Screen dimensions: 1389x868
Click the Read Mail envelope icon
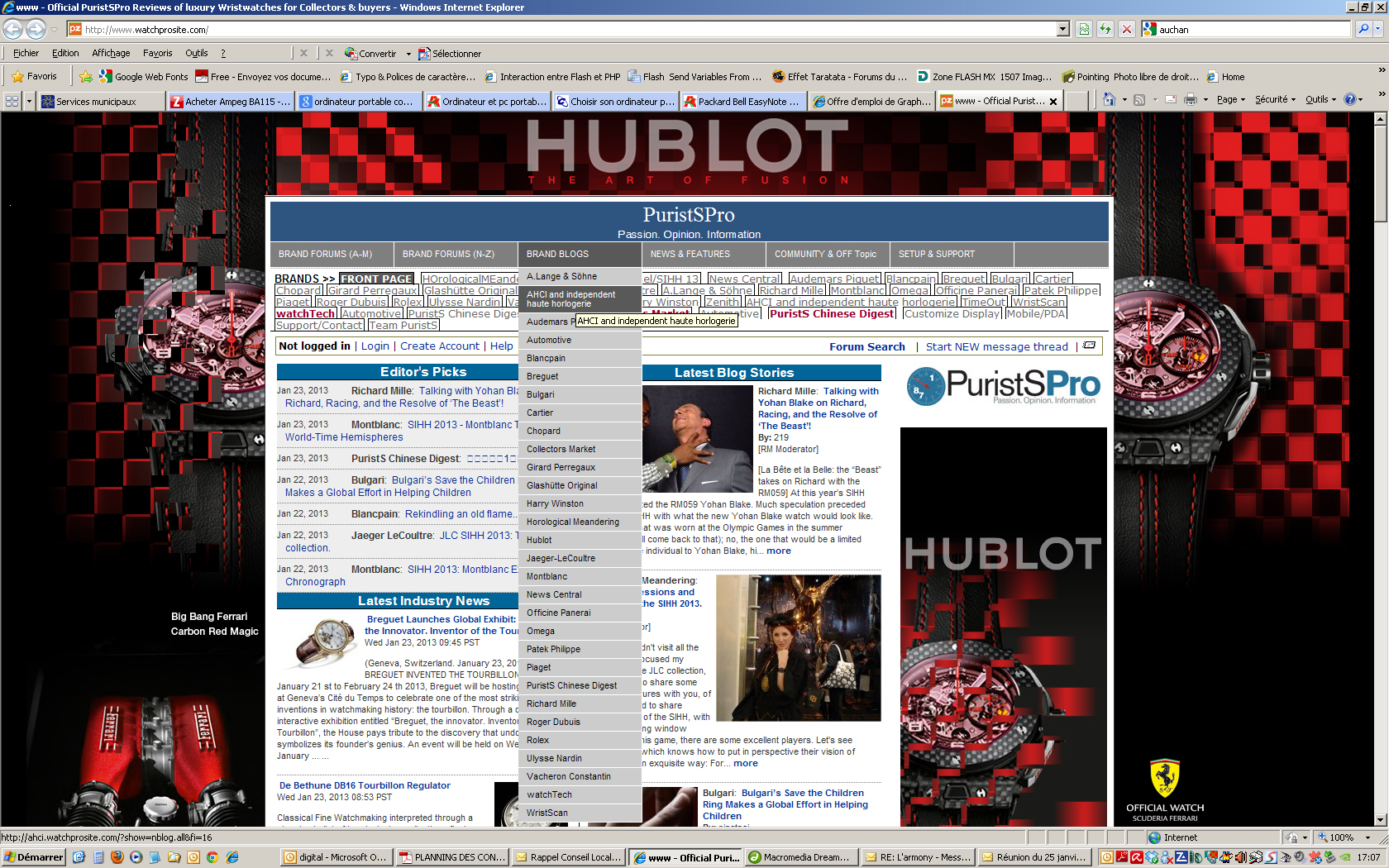click(1171, 100)
